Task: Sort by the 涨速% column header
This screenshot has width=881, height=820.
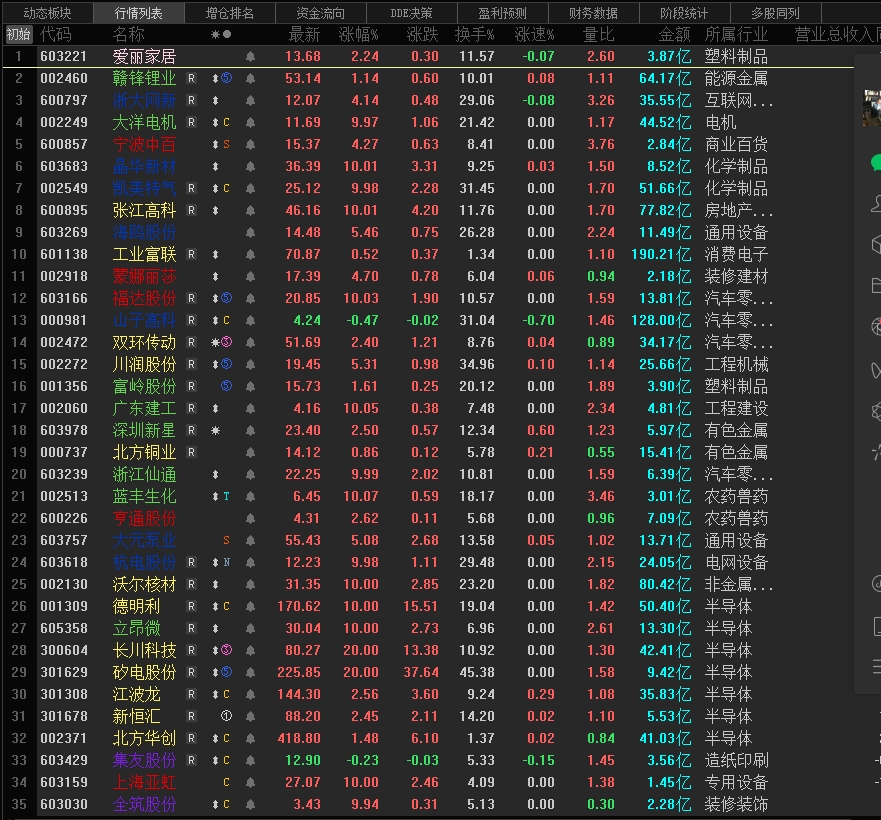Action: pyautogui.click(x=534, y=34)
